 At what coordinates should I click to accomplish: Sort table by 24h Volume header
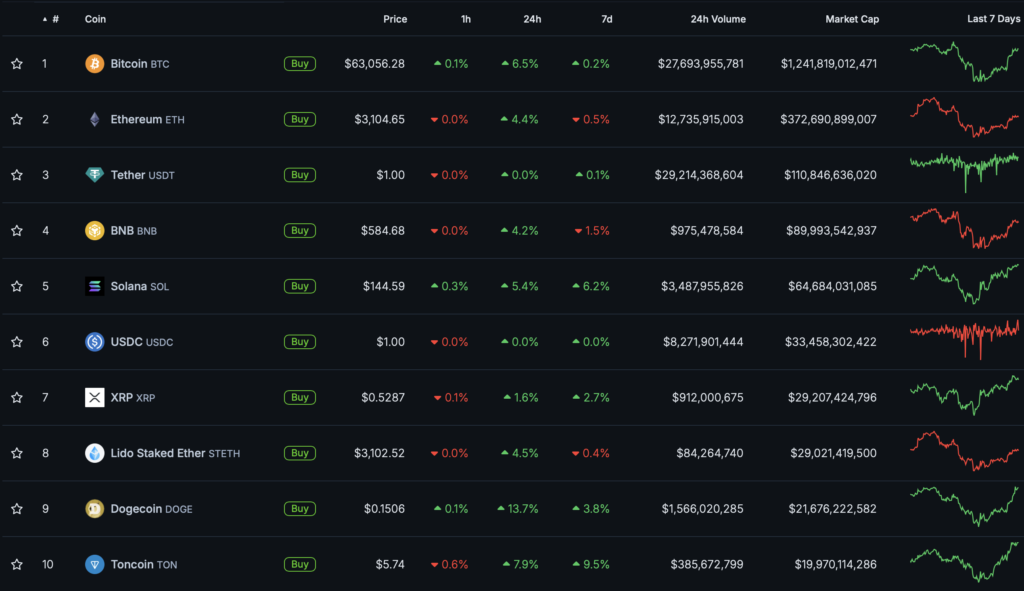click(716, 19)
